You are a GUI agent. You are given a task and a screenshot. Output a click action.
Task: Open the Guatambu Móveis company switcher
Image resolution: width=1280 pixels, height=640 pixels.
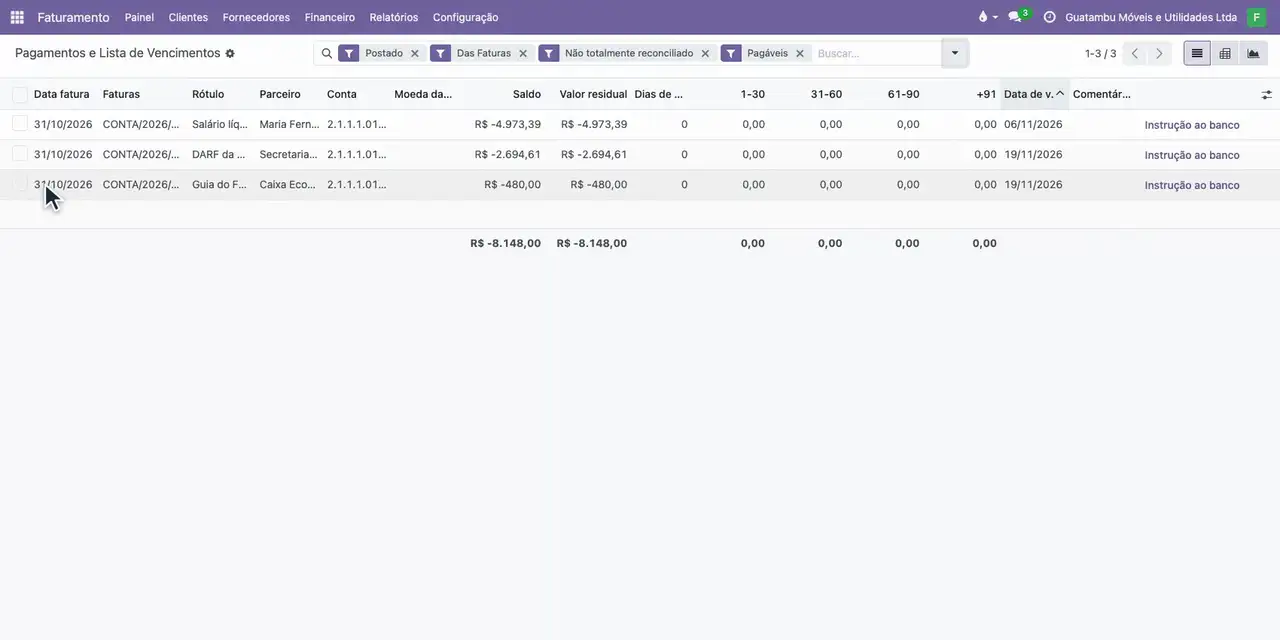click(1151, 17)
